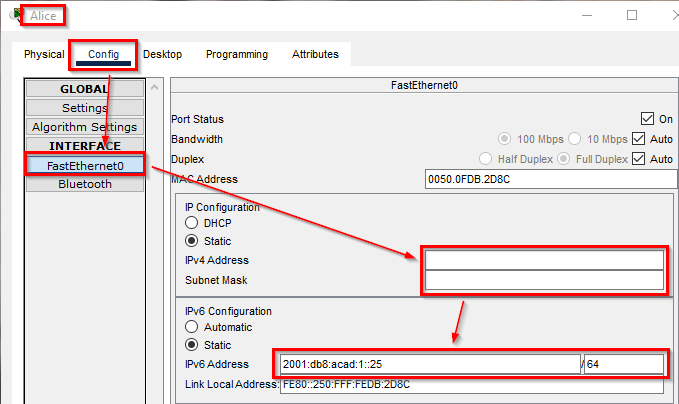Click the Packet Tracer app icon beside Alice
The image size is (679, 404).
[x=16, y=14]
